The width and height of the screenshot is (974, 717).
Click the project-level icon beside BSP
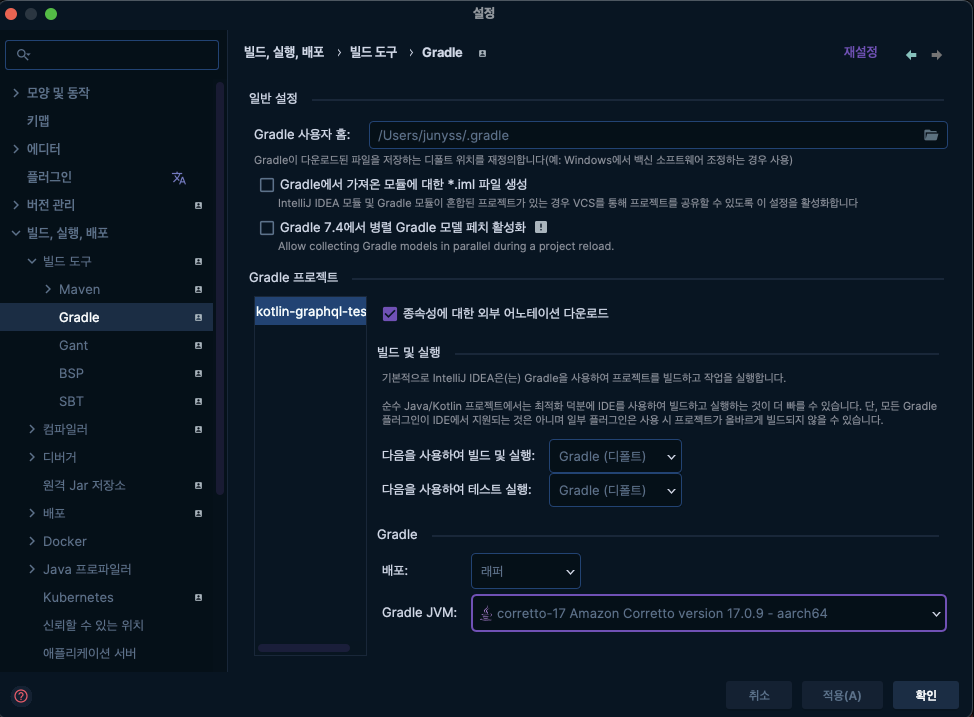pyautogui.click(x=198, y=373)
